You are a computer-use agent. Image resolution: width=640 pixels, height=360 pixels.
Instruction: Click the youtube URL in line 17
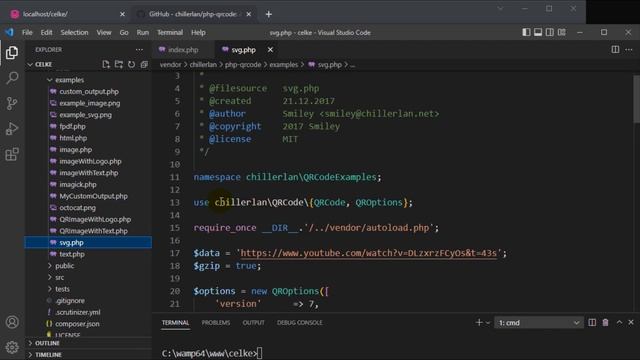(369, 253)
